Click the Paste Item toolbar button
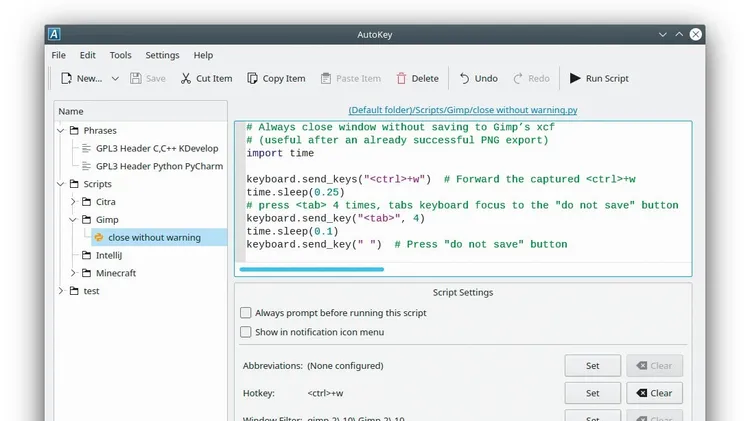The height and width of the screenshot is (421, 750). [351, 78]
